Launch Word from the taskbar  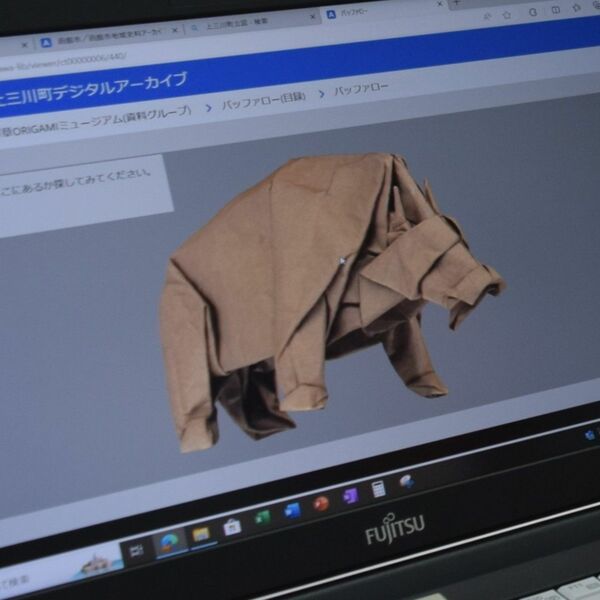(x=293, y=510)
